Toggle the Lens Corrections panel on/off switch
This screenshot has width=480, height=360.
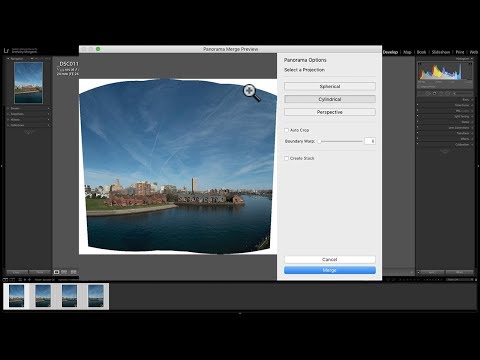click(x=418, y=128)
